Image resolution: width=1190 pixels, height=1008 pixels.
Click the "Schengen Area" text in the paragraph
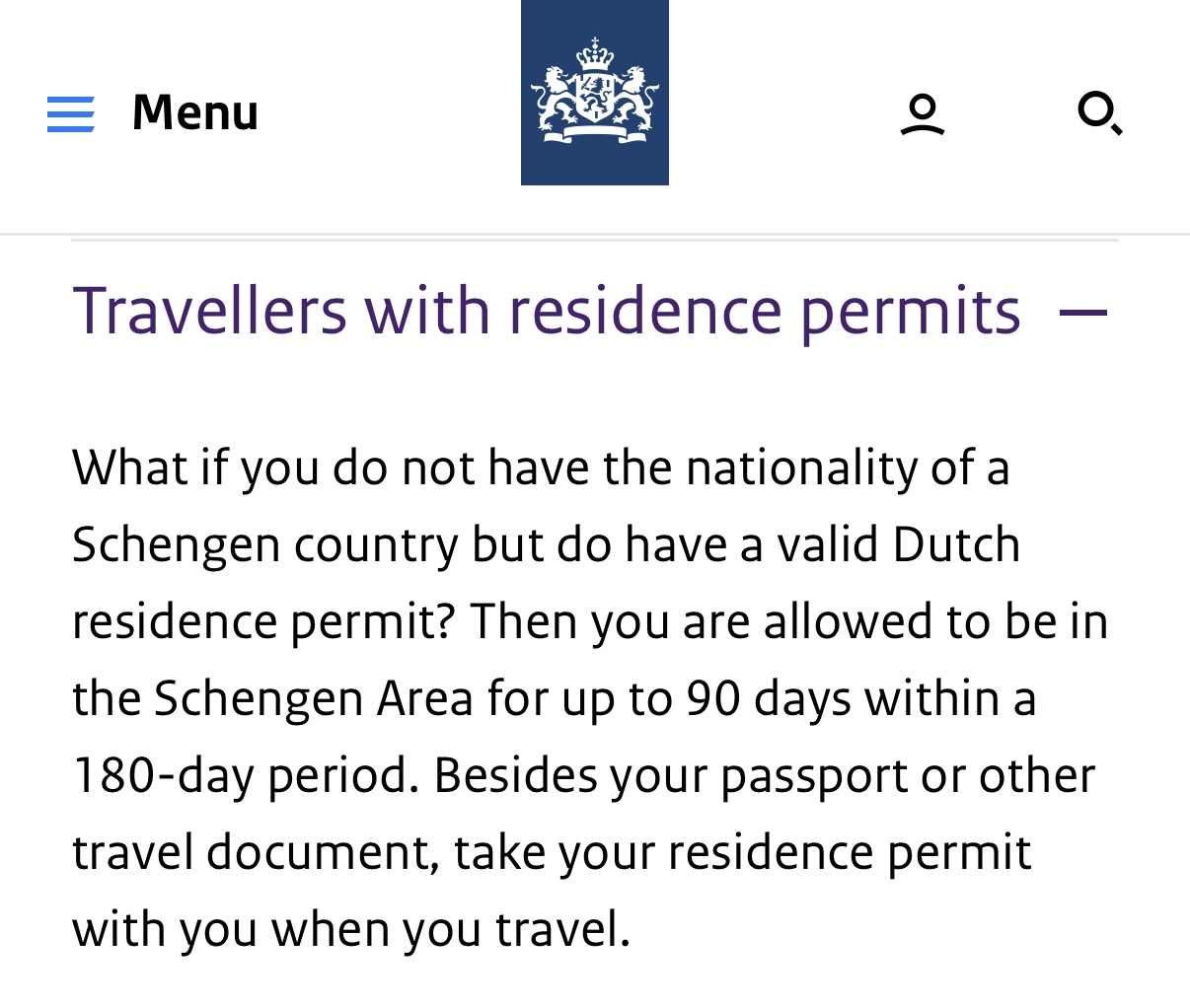click(313, 698)
